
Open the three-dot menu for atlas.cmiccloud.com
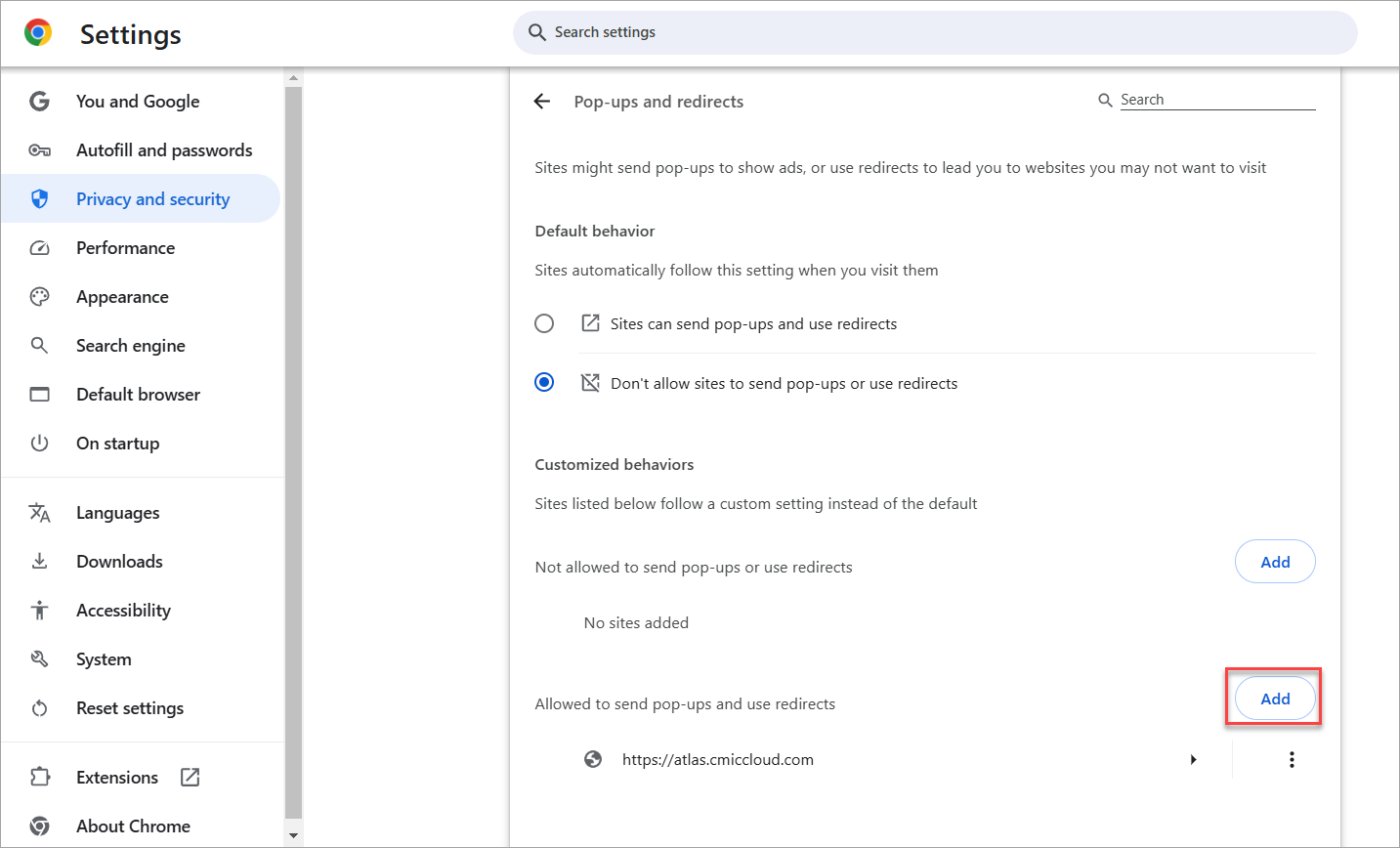1292,759
